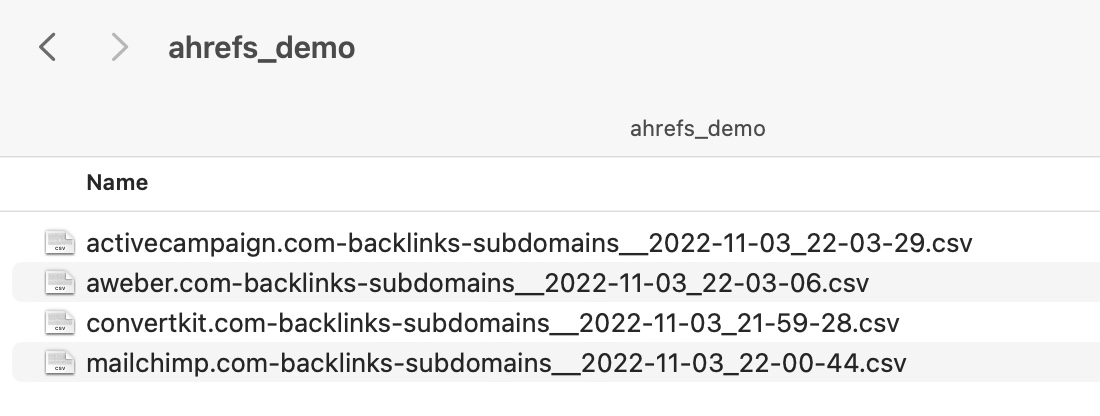
Task: Click empty row space right of mailchimp filename
Action: pyautogui.click(x=1003, y=363)
